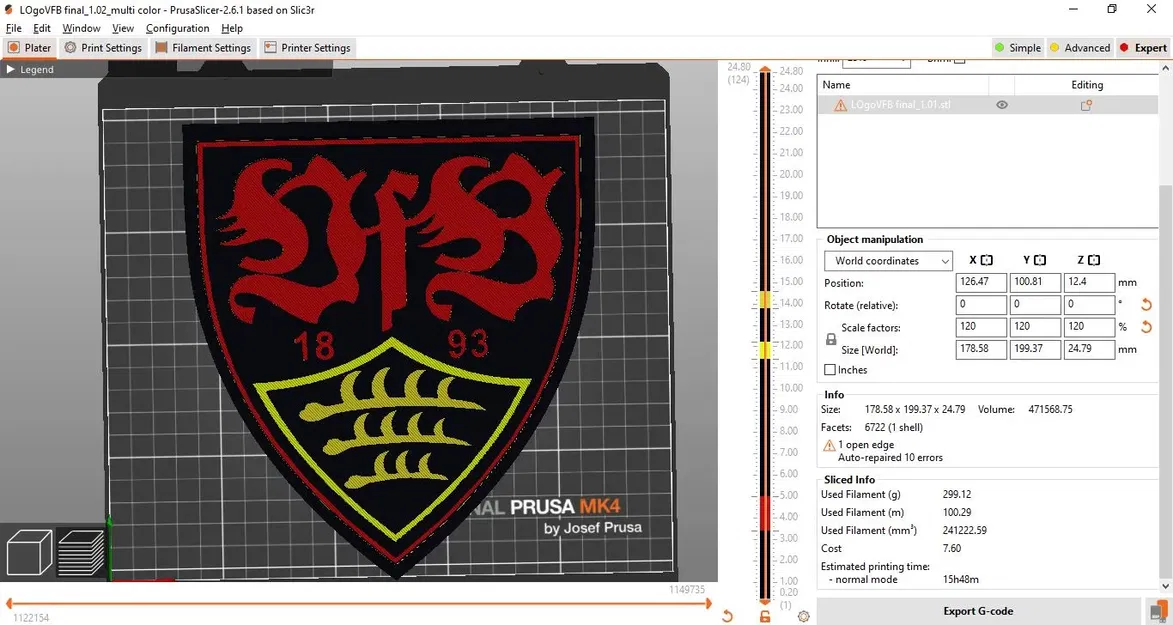Select Advanced mode
Image resolution: width=1173 pixels, height=625 pixels.
click(1079, 47)
